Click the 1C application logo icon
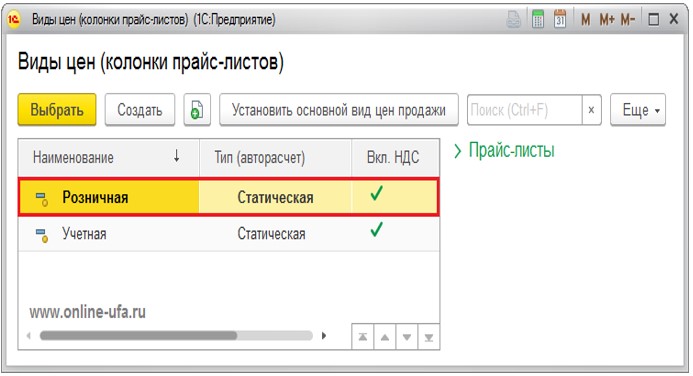 point(14,19)
